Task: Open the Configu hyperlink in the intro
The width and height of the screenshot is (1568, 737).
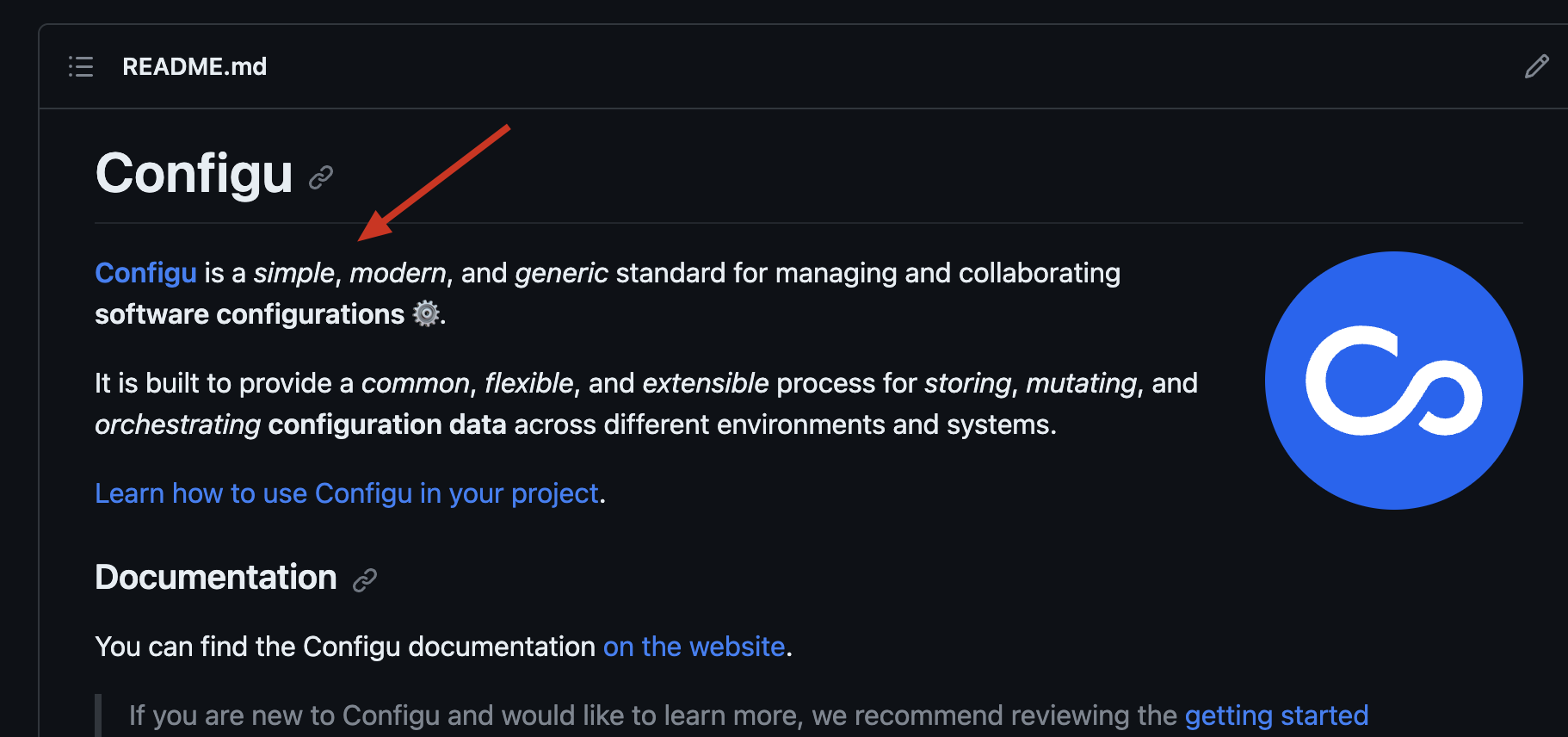Action: (145, 273)
